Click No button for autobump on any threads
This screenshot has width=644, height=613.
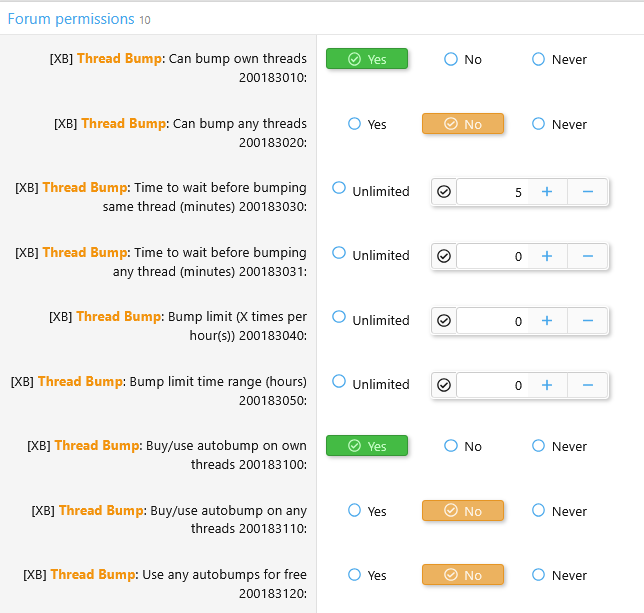point(463,511)
